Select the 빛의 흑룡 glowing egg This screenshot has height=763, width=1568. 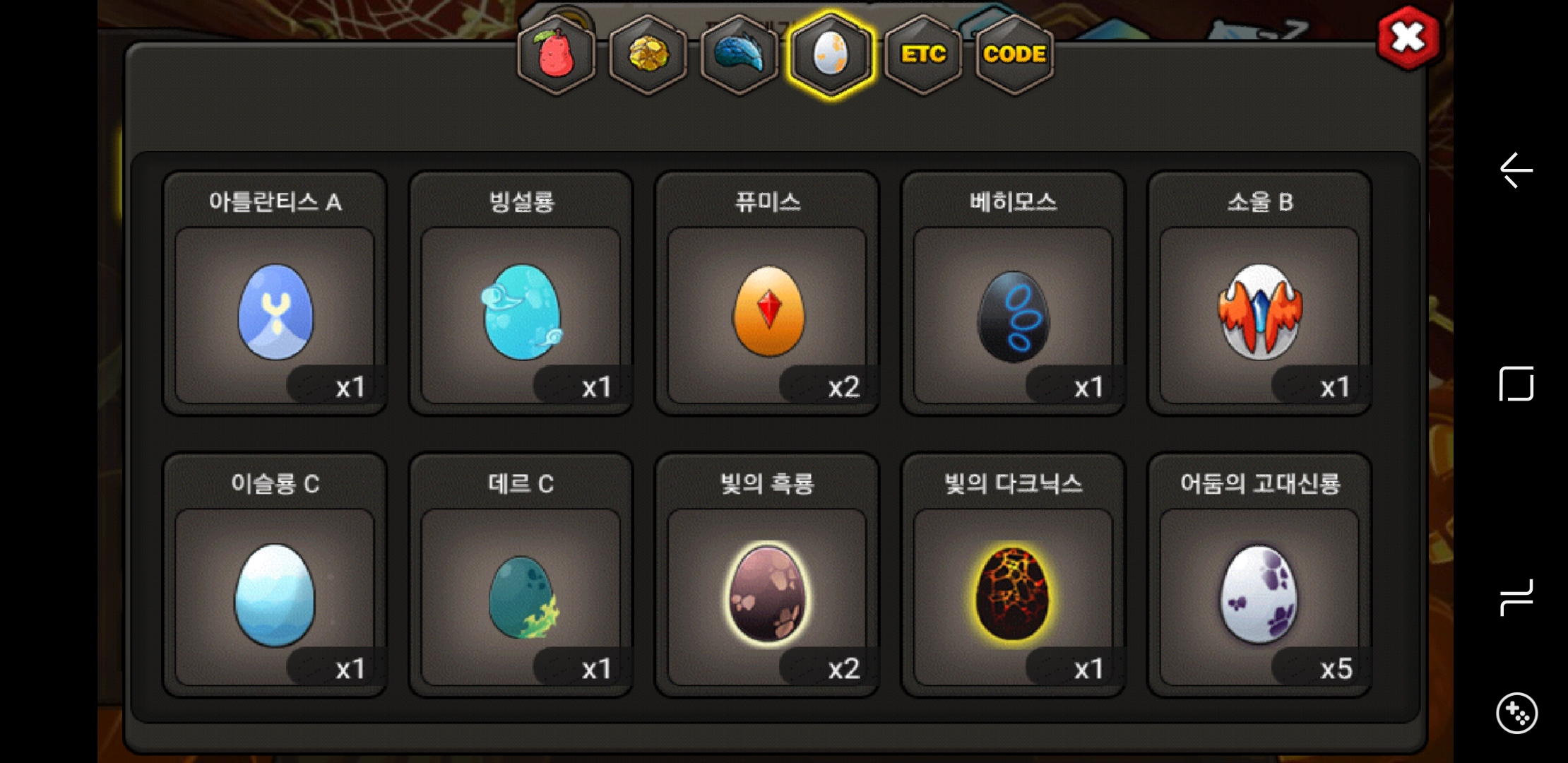(x=767, y=575)
